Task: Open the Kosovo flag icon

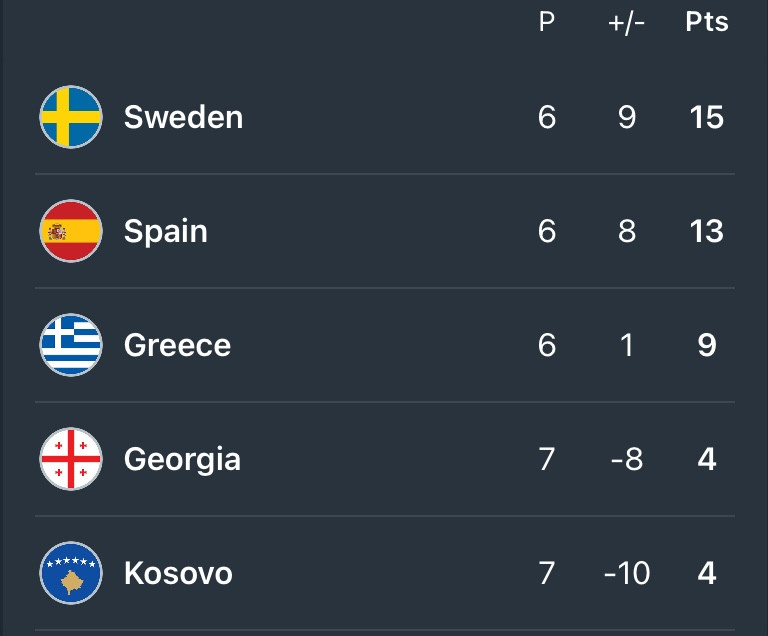Action: point(71,573)
